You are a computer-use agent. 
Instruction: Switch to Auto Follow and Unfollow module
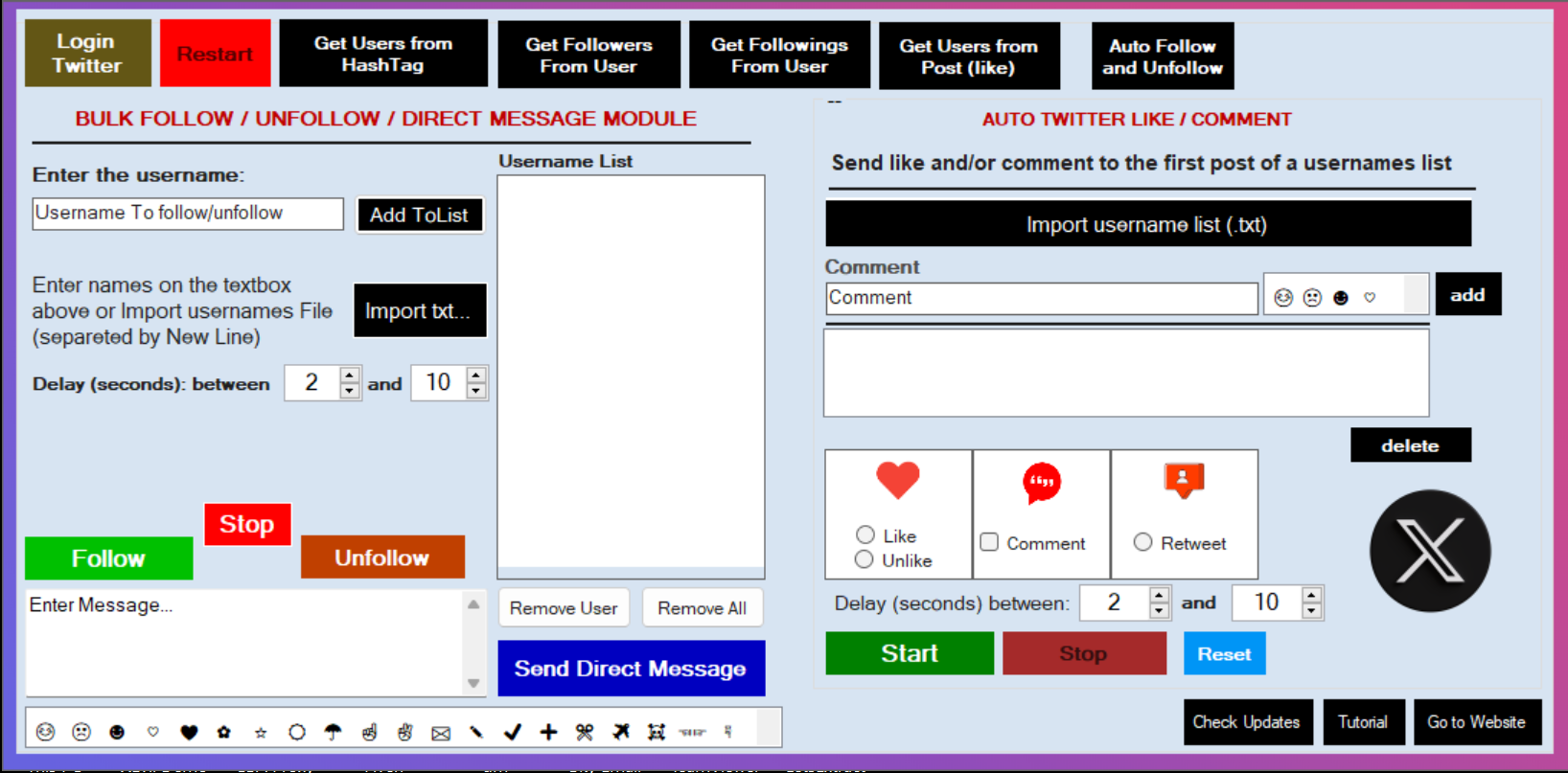tap(1162, 57)
